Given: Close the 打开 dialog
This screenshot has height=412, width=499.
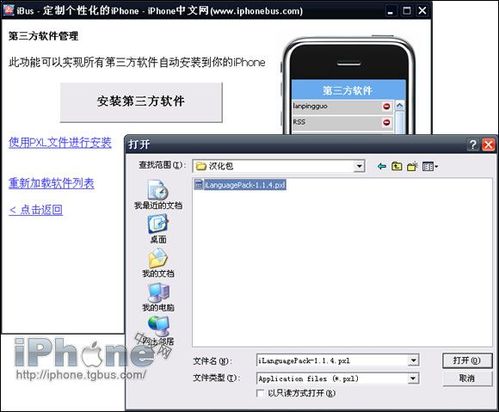Looking at the screenshot, I should 488,145.
